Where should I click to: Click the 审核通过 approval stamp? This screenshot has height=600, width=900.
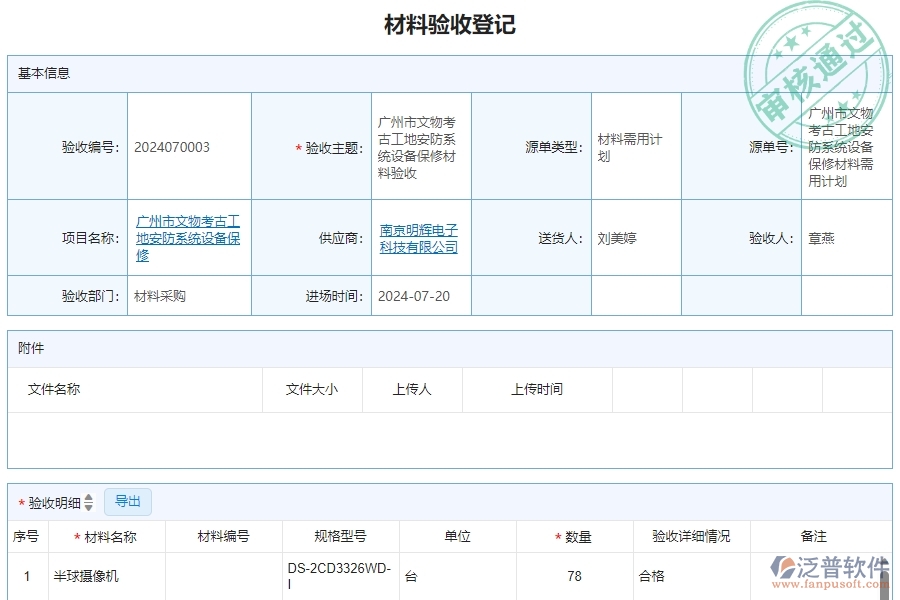coord(815,62)
